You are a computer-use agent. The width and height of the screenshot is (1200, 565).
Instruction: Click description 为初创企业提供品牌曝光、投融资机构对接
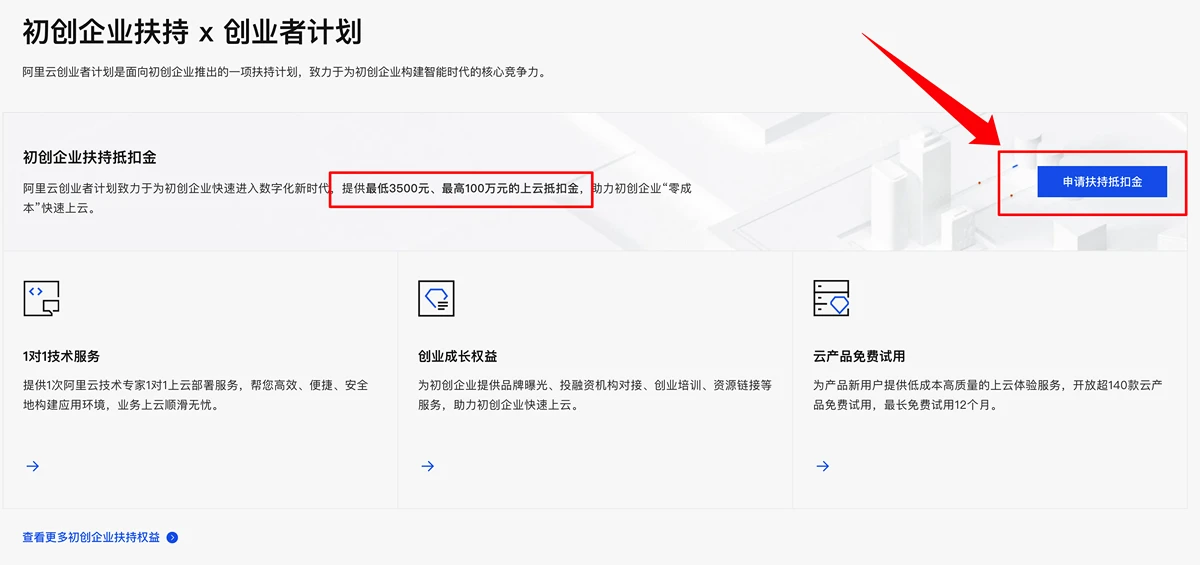pos(594,395)
